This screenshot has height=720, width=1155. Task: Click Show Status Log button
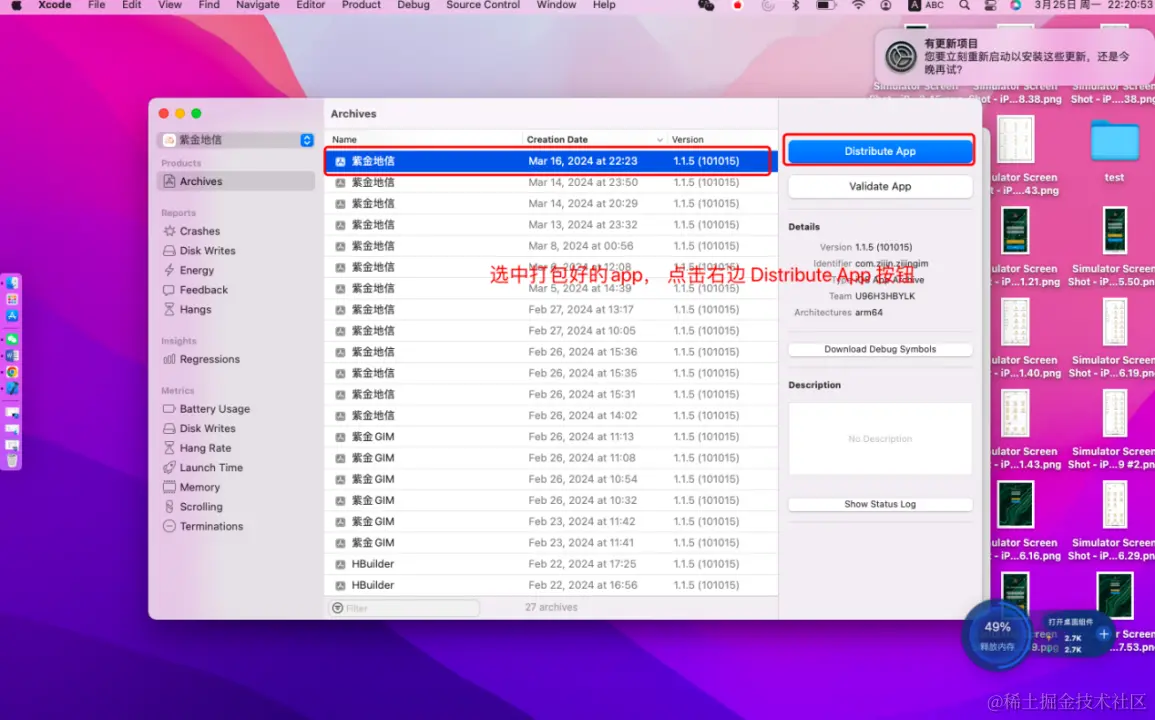(880, 504)
